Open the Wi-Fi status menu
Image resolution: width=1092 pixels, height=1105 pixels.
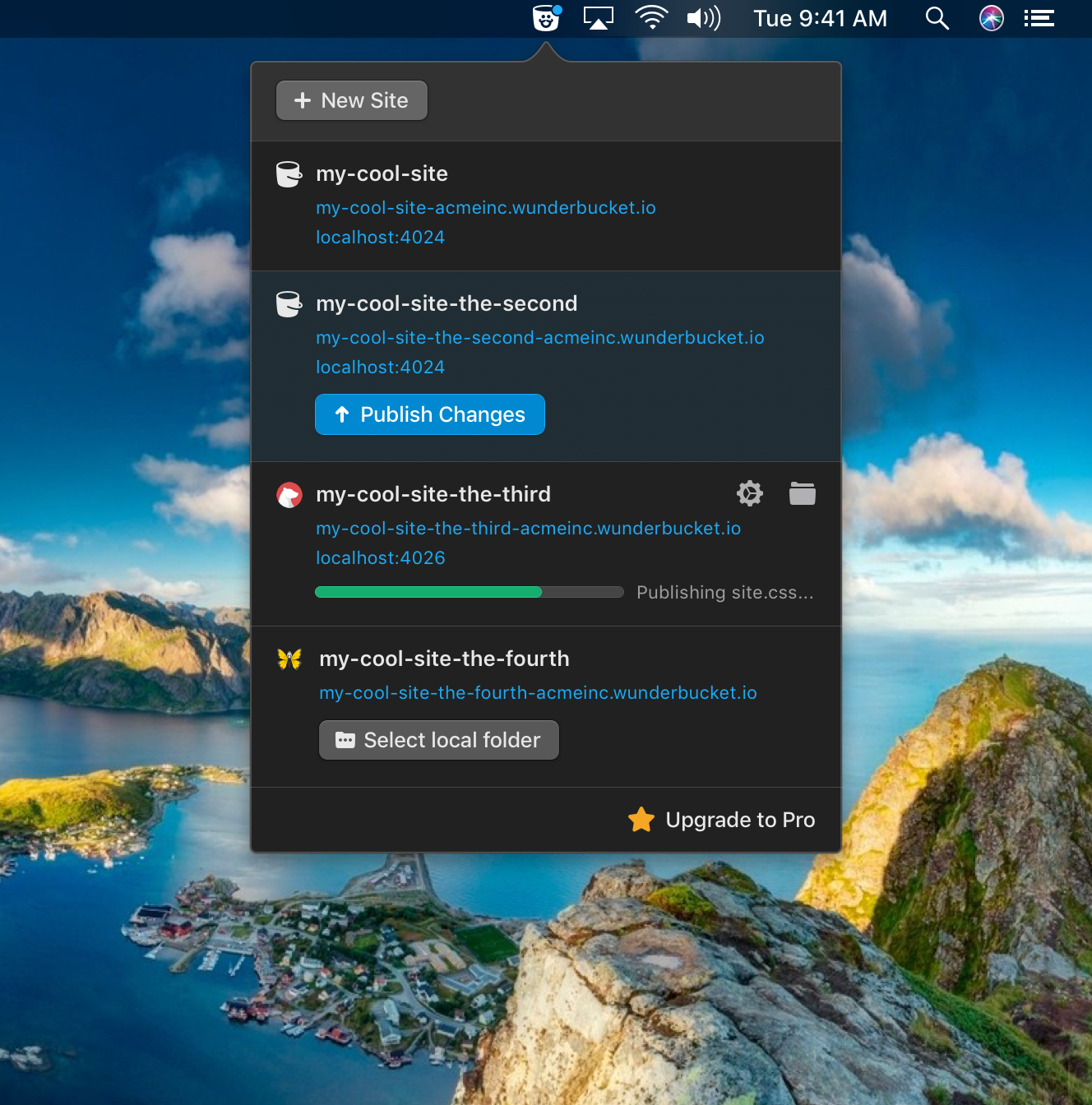[651, 18]
